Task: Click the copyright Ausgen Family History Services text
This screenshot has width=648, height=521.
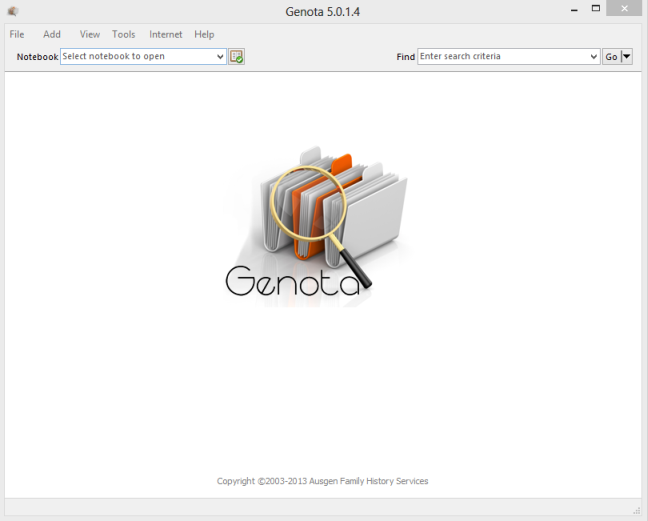Action: coord(322,481)
